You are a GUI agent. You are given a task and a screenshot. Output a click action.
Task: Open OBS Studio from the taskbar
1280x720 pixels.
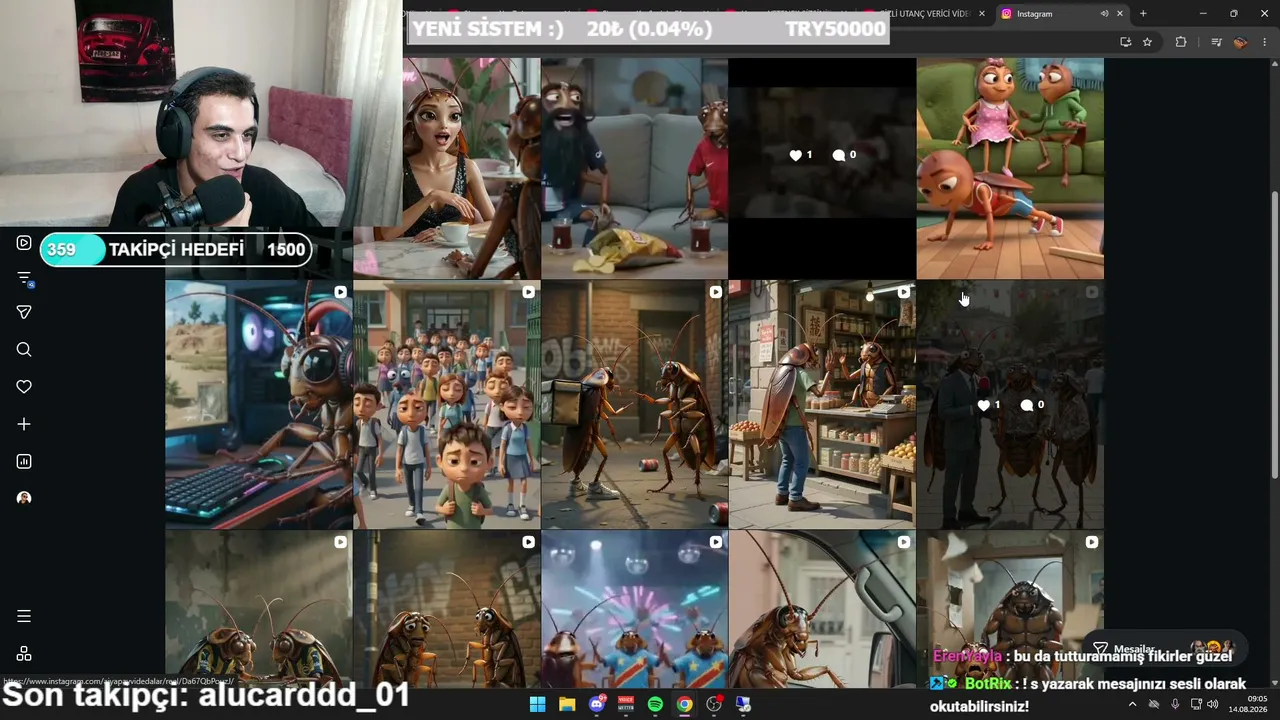pos(714,704)
